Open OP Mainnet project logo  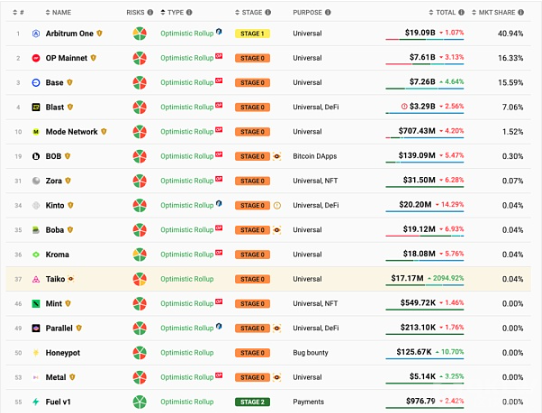pyautogui.click(x=36, y=58)
